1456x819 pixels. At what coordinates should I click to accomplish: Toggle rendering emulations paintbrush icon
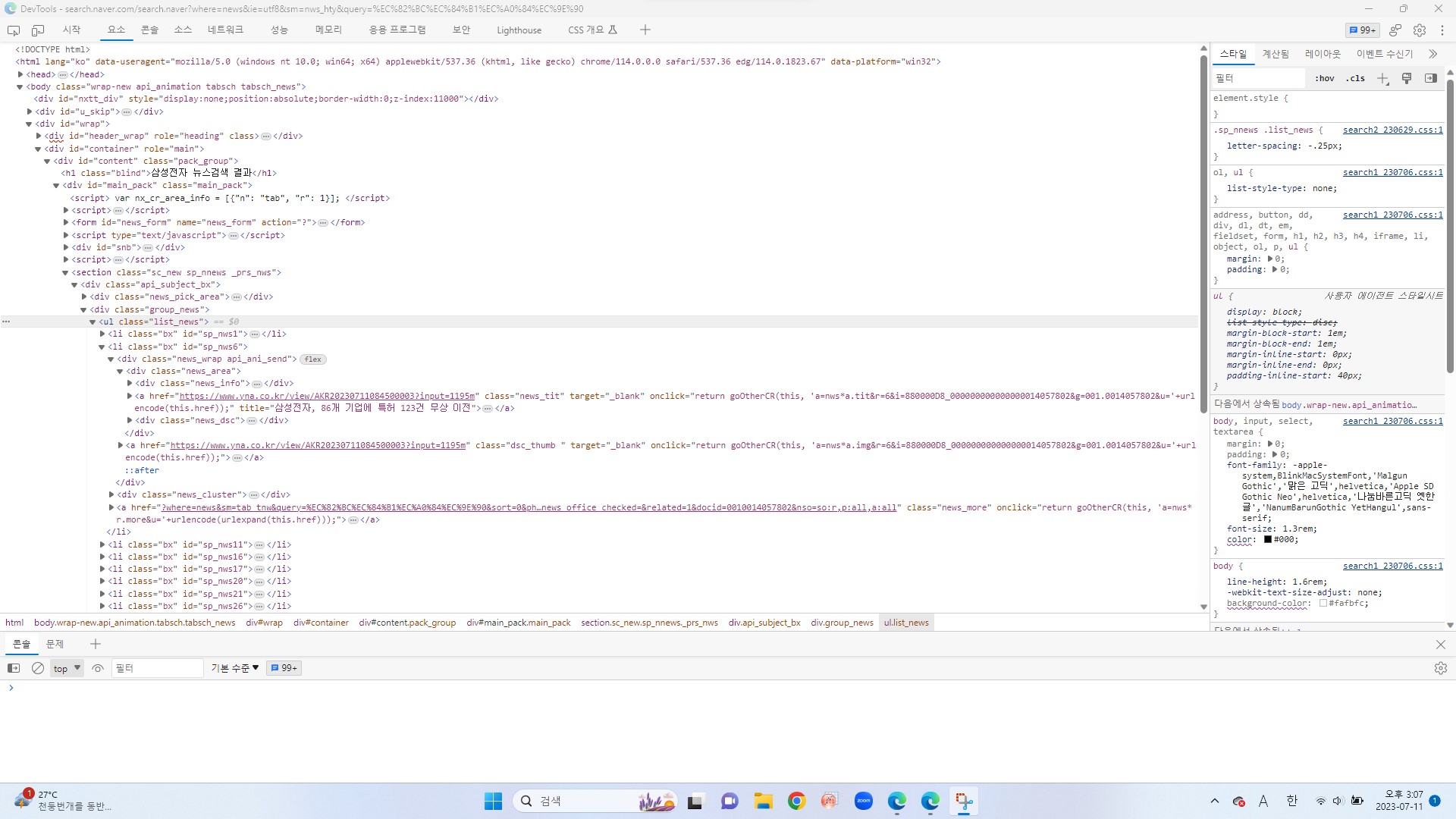[x=1407, y=79]
